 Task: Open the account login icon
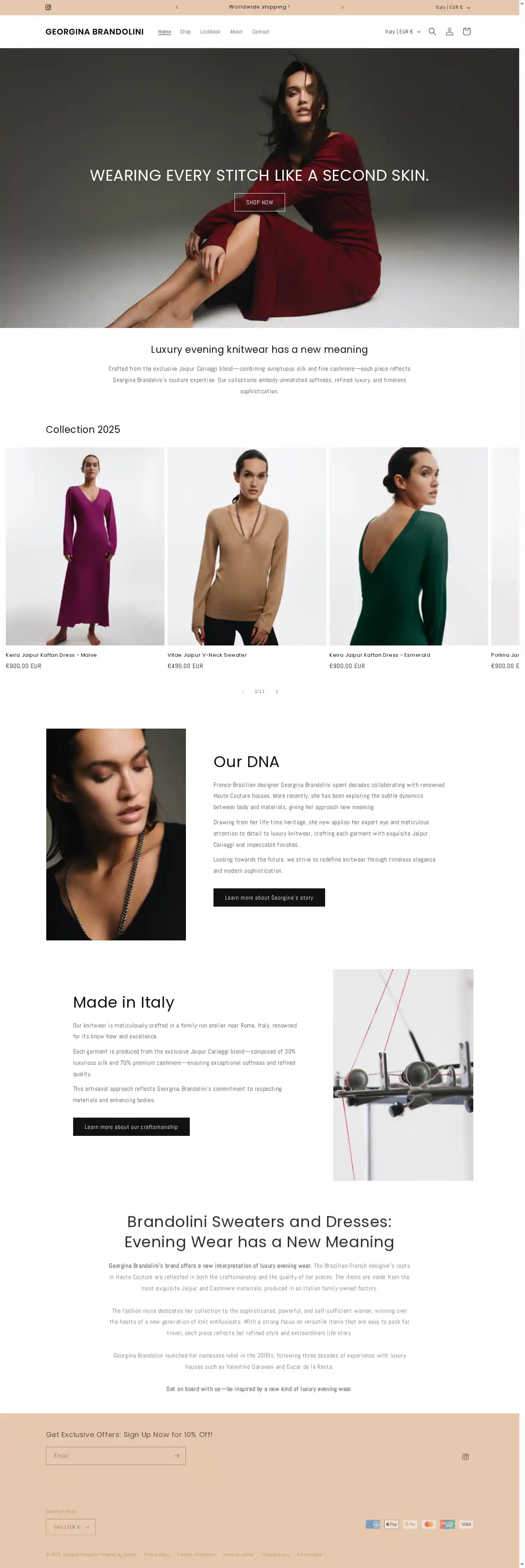click(450, 31)
